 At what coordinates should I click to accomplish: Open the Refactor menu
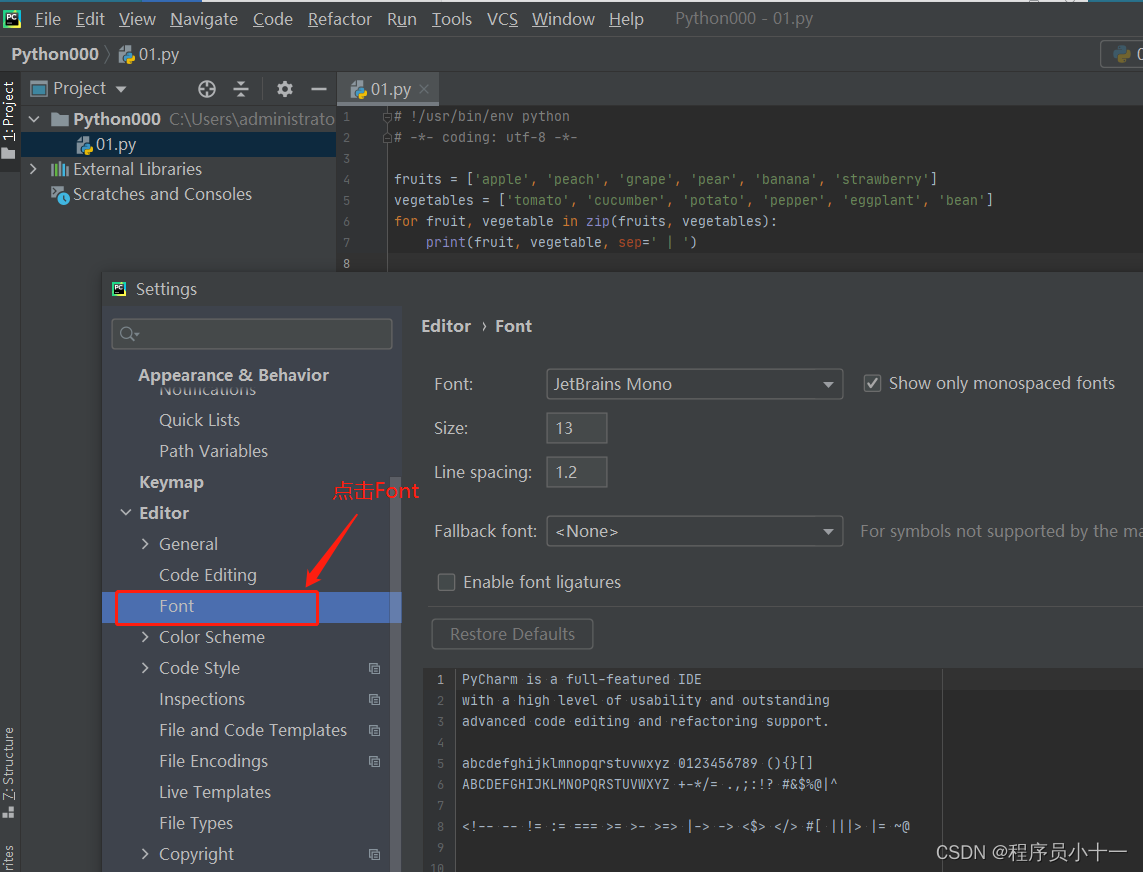(340, 19)
